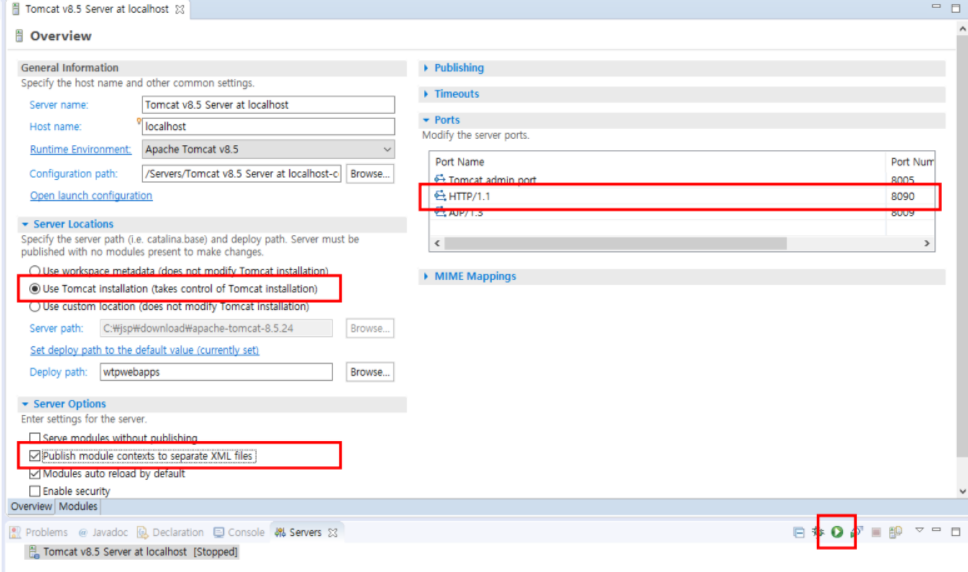The image size is (968, 572).
Task: Click the Server name input field
Action: [x=268, y=105]
